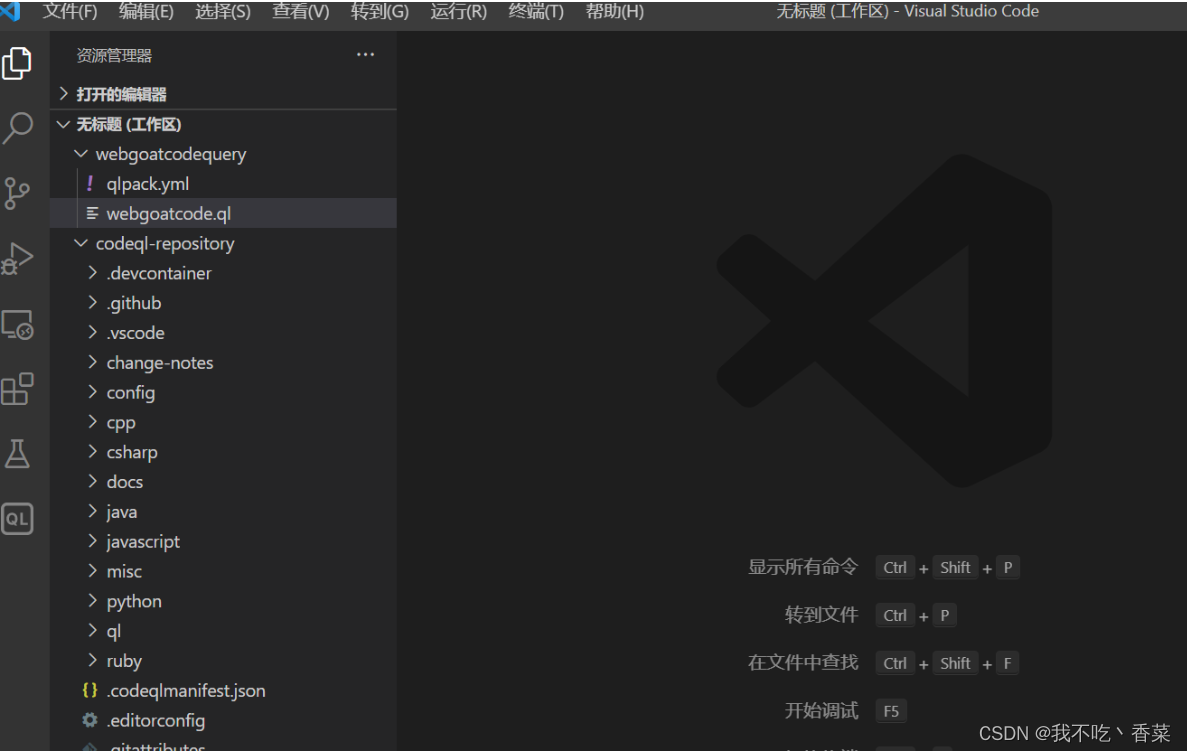
Task: Open the qlpack.yml file
Action: 223,184
